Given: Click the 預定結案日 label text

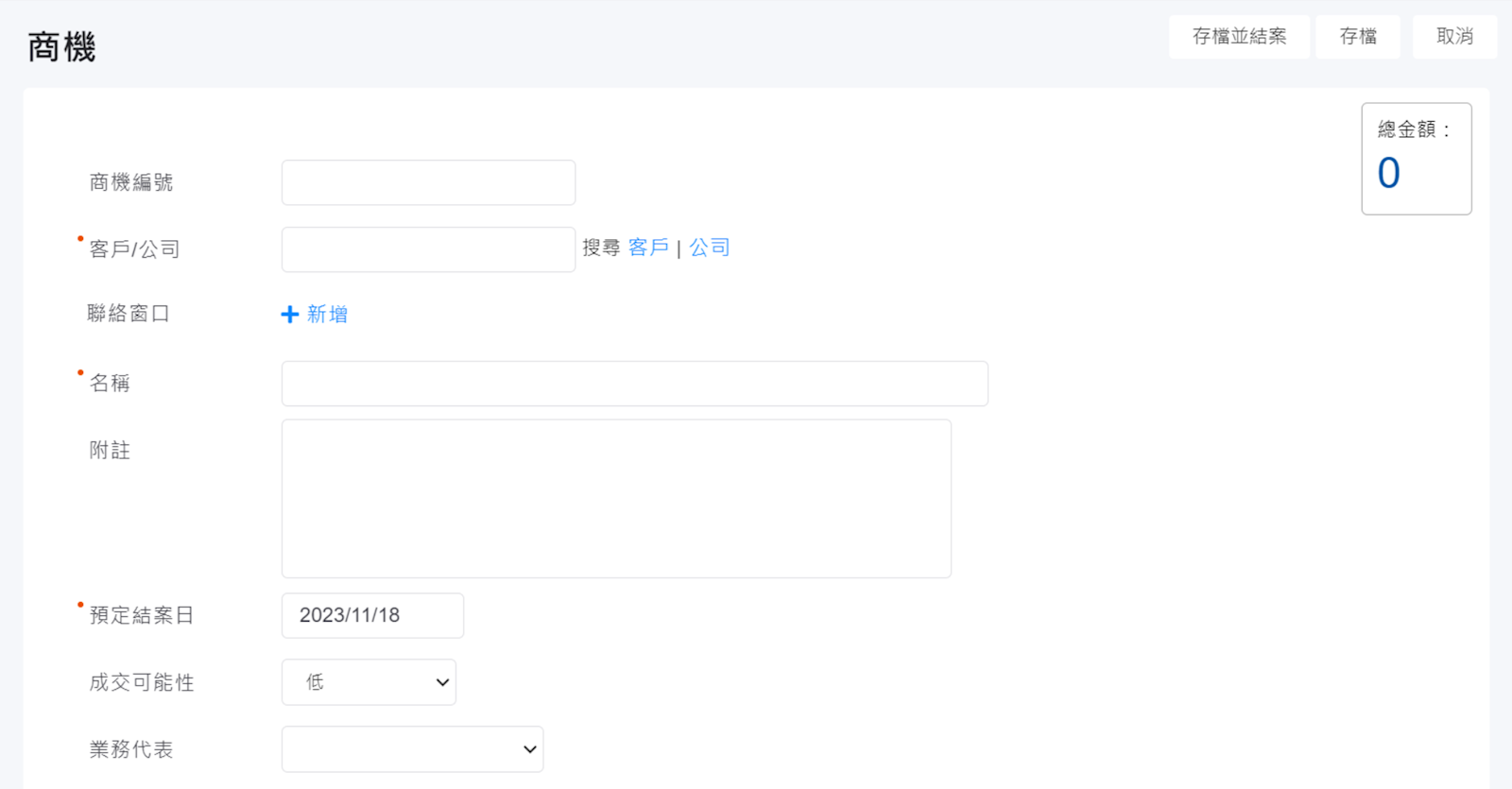Looking at the screenshot, I should (x=142, y=615).
